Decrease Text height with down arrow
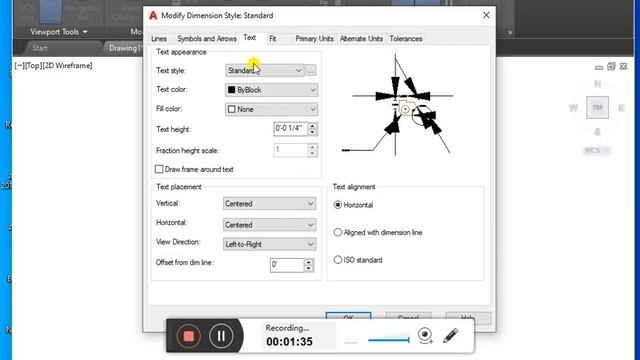 coord(312,132)
